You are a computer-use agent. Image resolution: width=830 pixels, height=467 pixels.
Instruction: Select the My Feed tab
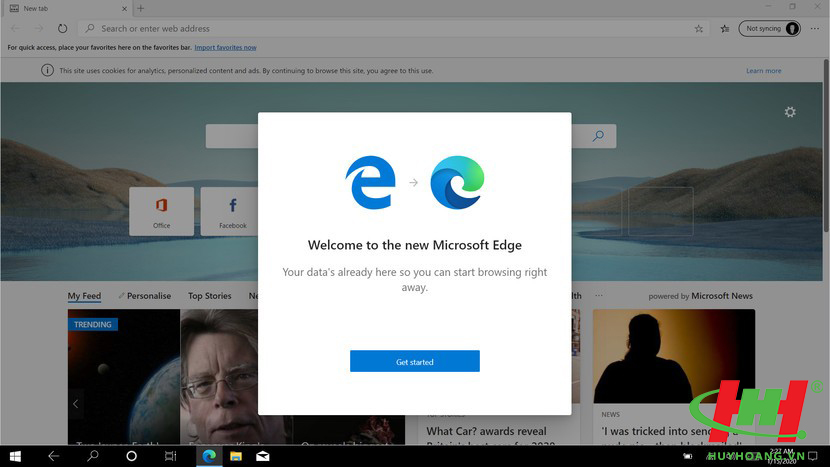(x=84, y=296)
